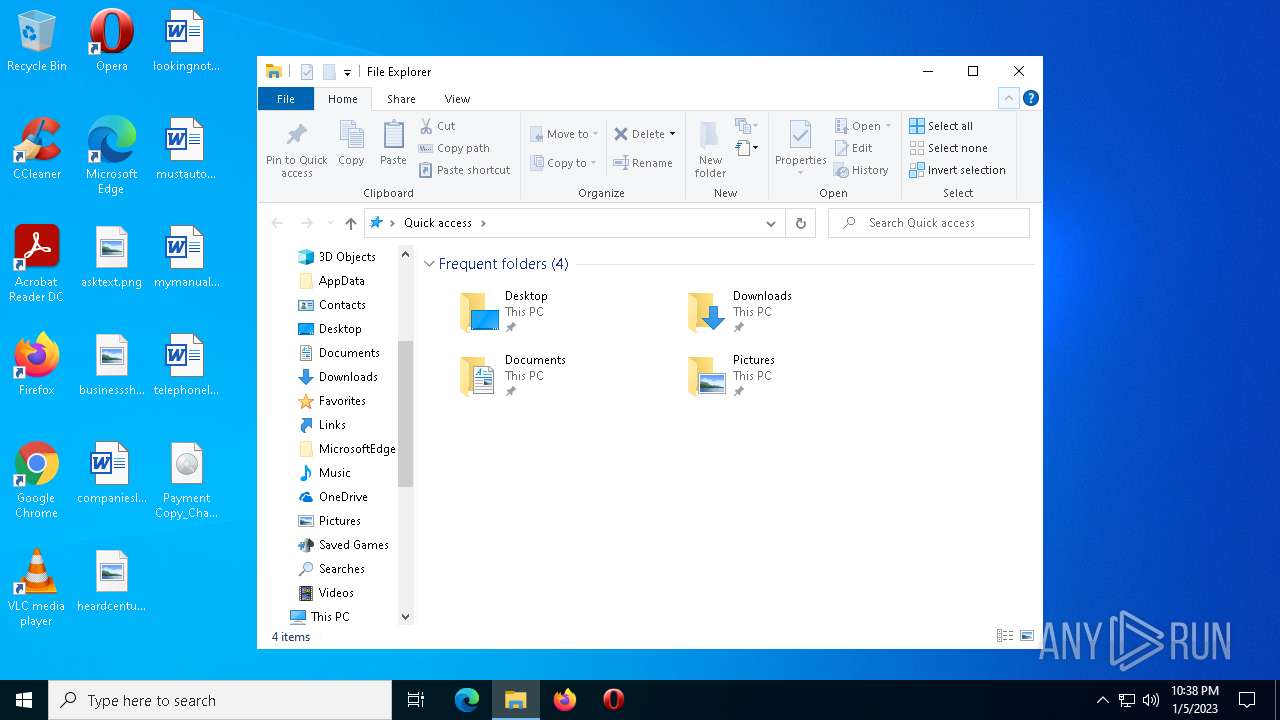
Task: Collapse the ribbon with the chevron
Action: [1009, 98]
